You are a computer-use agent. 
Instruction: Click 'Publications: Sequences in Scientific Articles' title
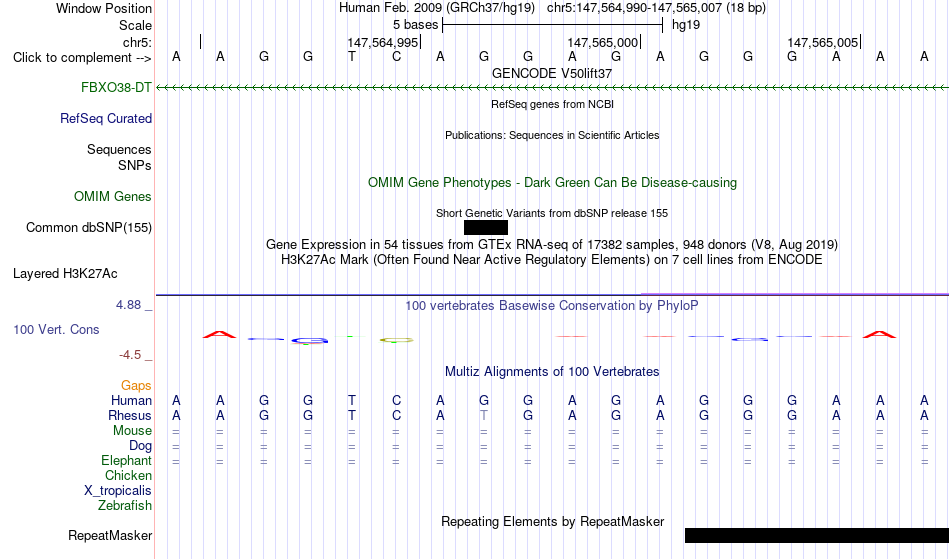click(552, 135)
